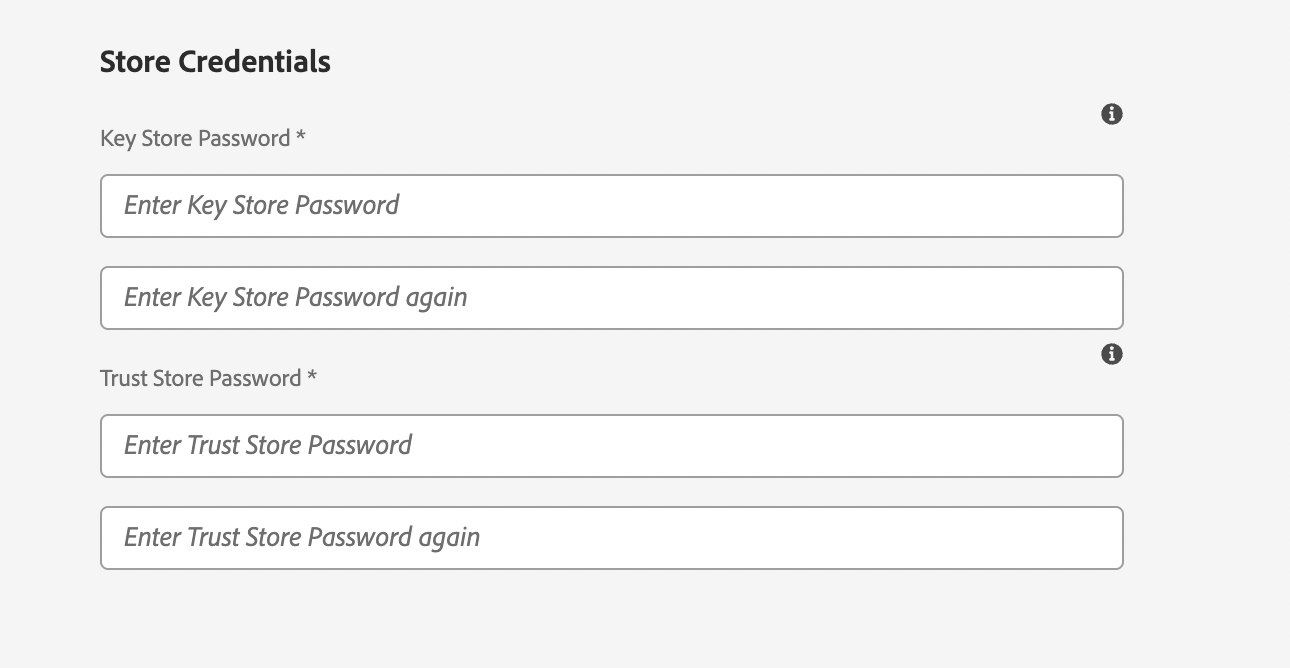1290x668 pixels.
Task: Click the Trust Store Password info icon
Action: coord(1111,354)
